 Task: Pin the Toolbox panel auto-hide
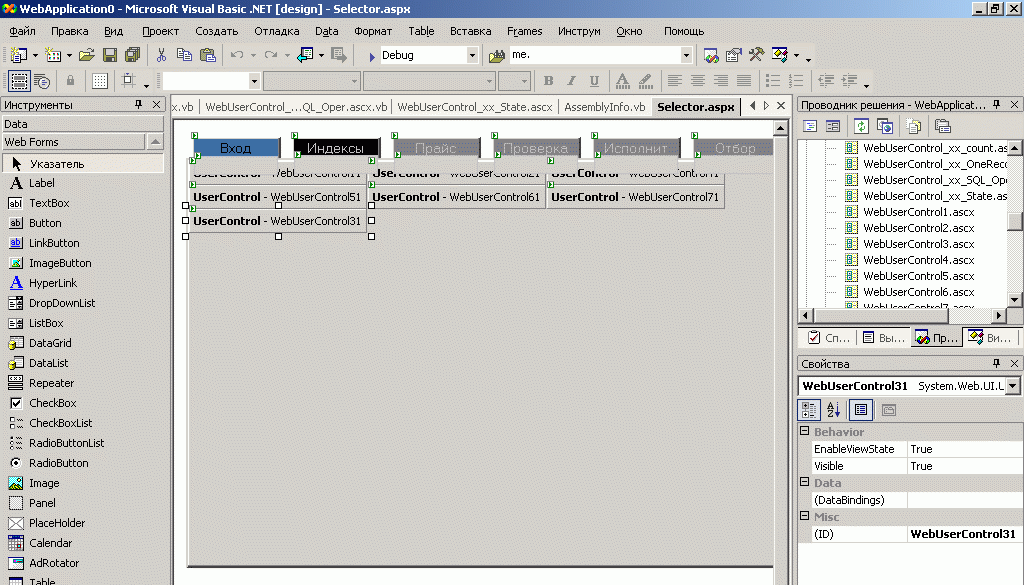138,104
